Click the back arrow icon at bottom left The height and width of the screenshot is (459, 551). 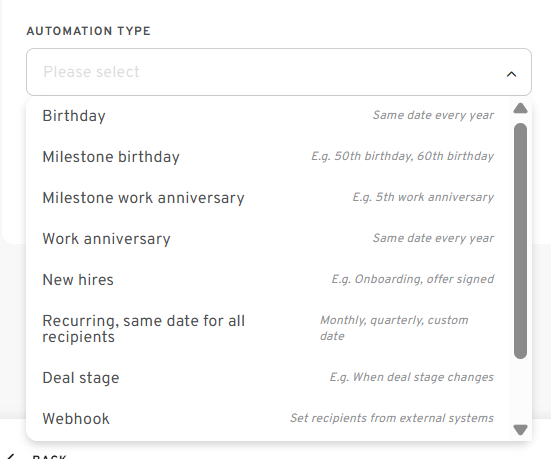(x=11, y=456)
